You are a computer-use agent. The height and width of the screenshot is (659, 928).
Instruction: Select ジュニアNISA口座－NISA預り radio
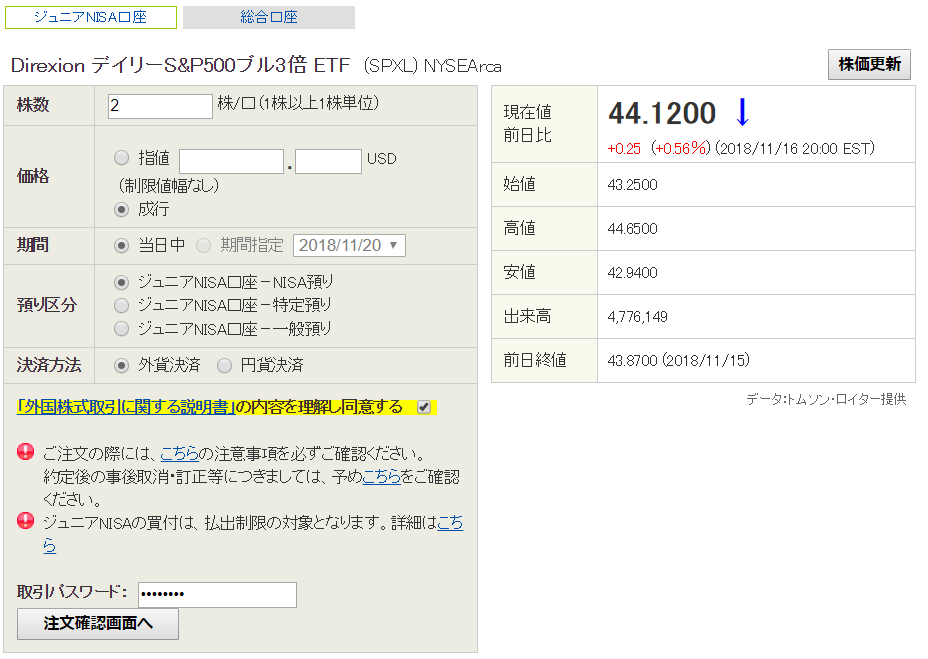[x=121, y=282]
